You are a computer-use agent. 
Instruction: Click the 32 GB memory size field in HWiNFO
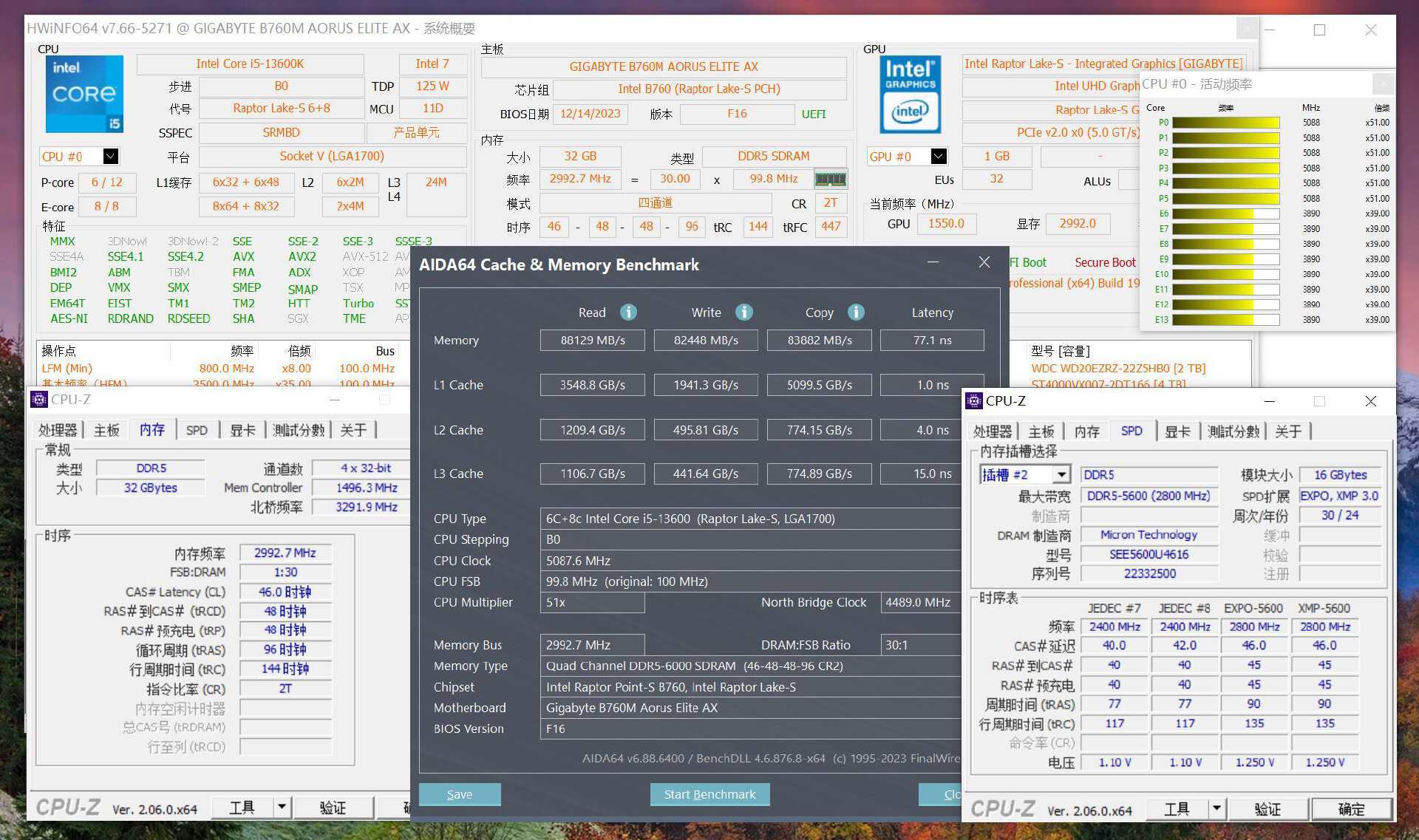580,157
